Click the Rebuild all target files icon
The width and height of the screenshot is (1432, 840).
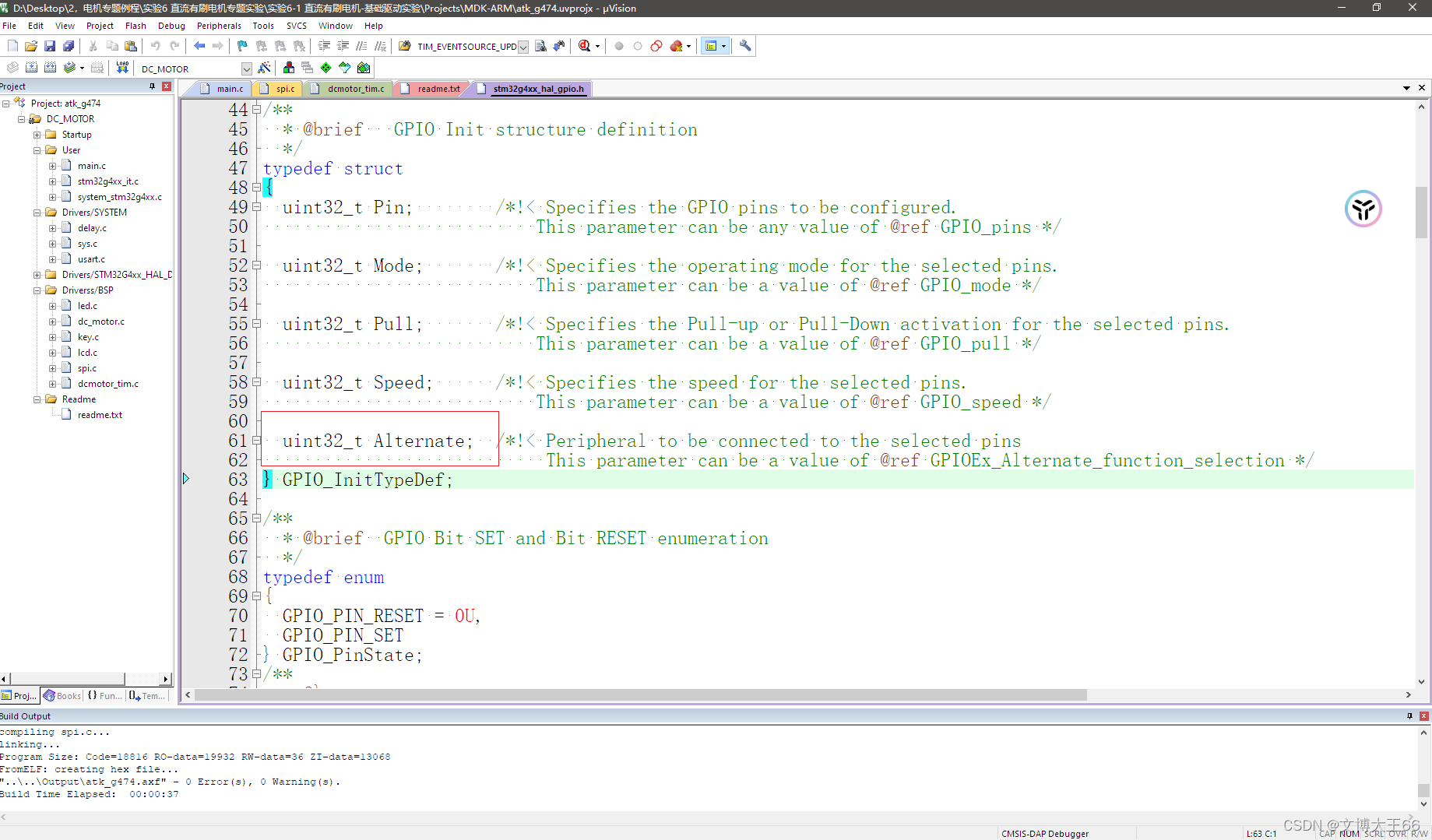(51, 68)
